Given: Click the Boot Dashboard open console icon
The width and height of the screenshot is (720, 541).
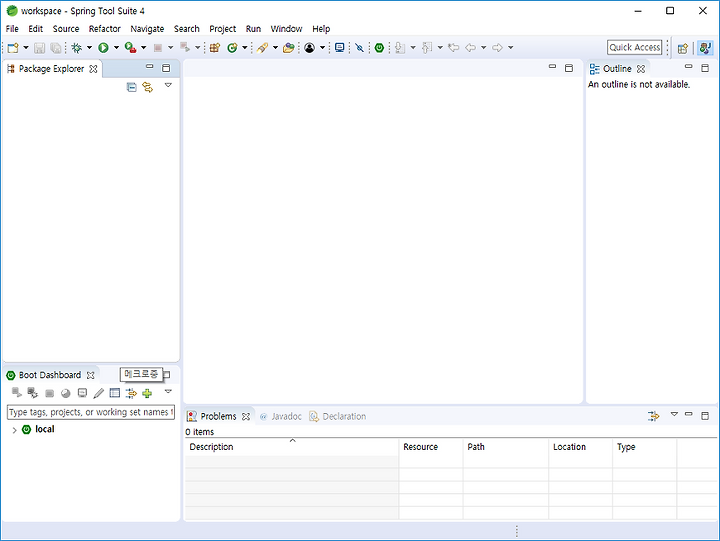Looking at the screenshot, I should (82, 393).
